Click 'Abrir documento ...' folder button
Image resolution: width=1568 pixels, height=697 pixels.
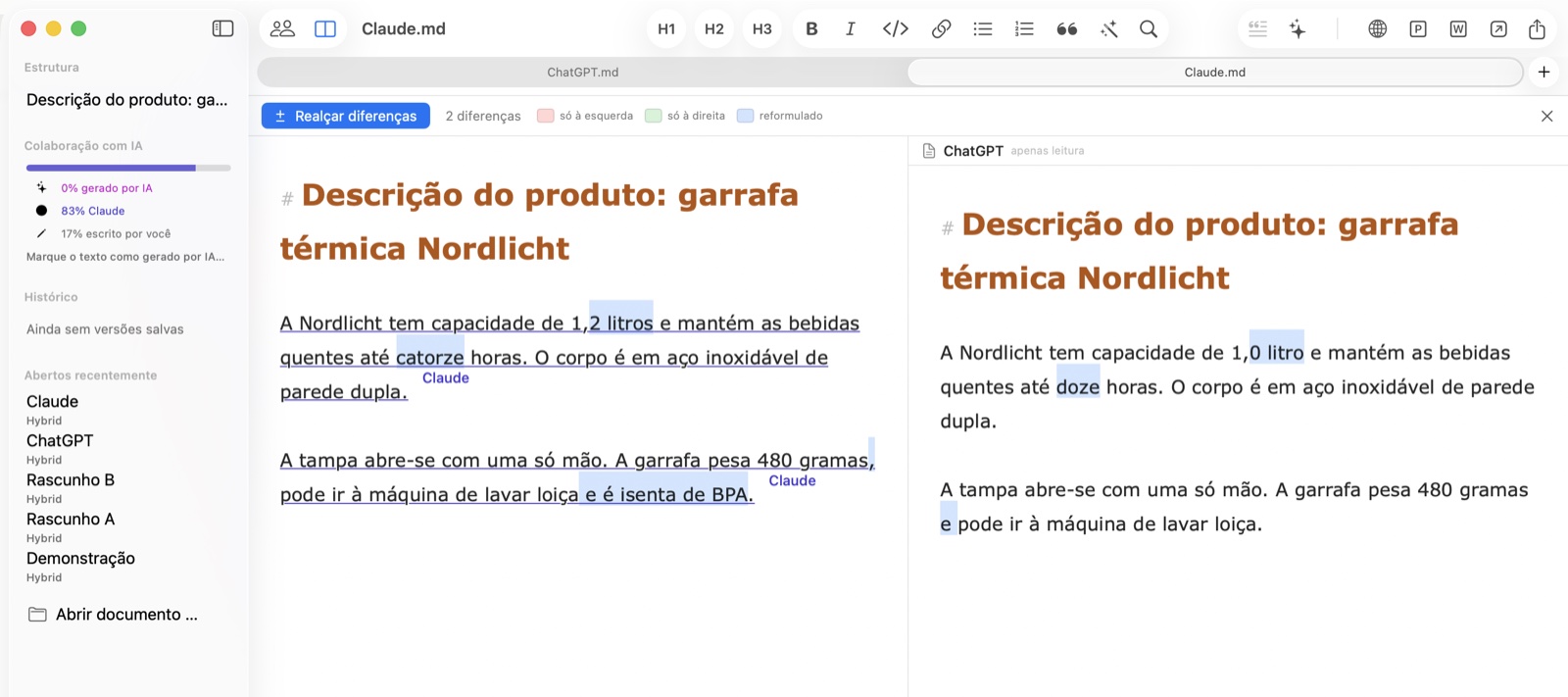pos(114,615)
